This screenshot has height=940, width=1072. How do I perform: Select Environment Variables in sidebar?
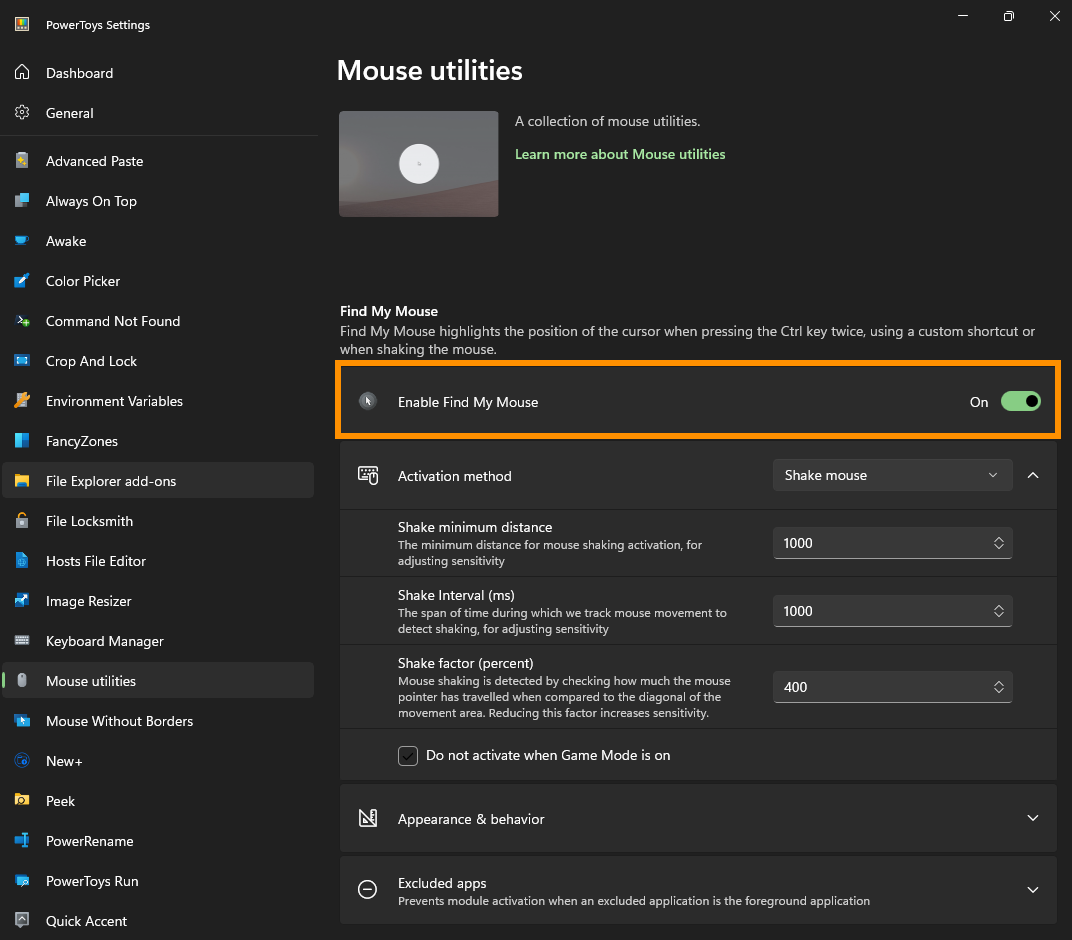coord(158,401)
